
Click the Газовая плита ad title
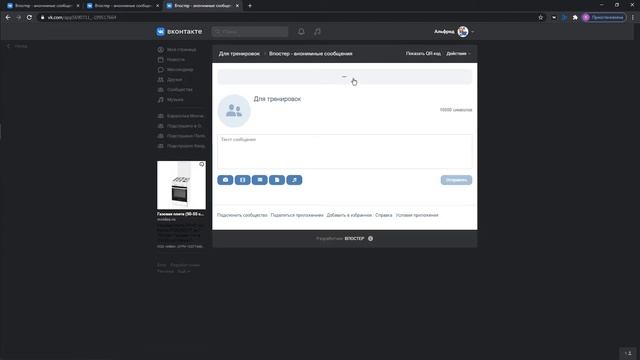[180, 214]
